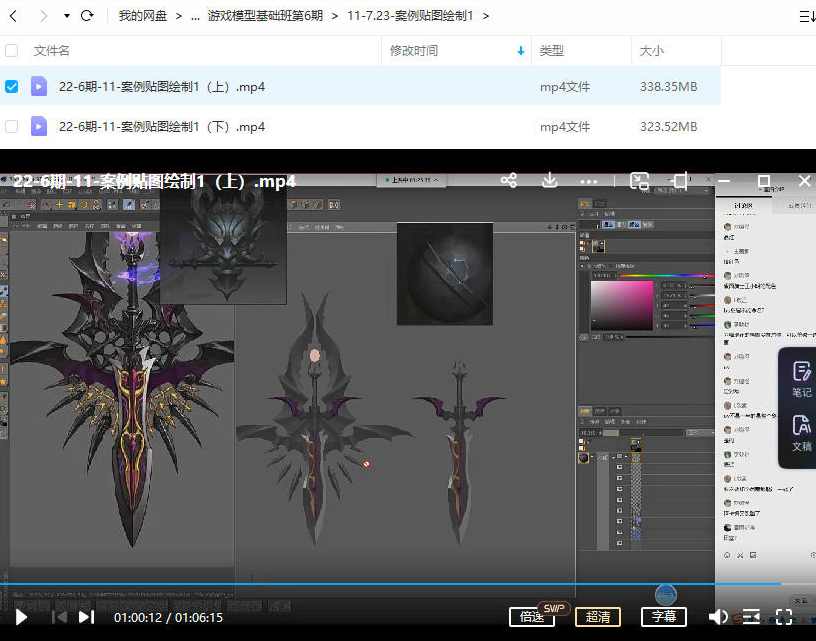Open the 倍速 playback speed menu
The width and height of the screenshot is (816, 641).
pos(531,618)
